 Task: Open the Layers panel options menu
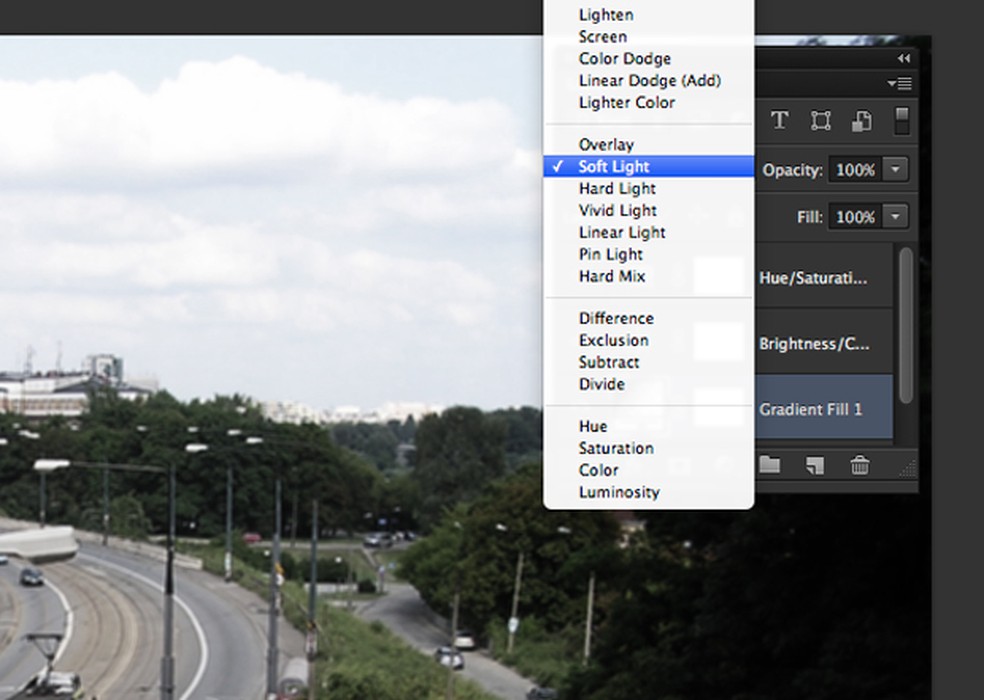[x=900, y=83]
